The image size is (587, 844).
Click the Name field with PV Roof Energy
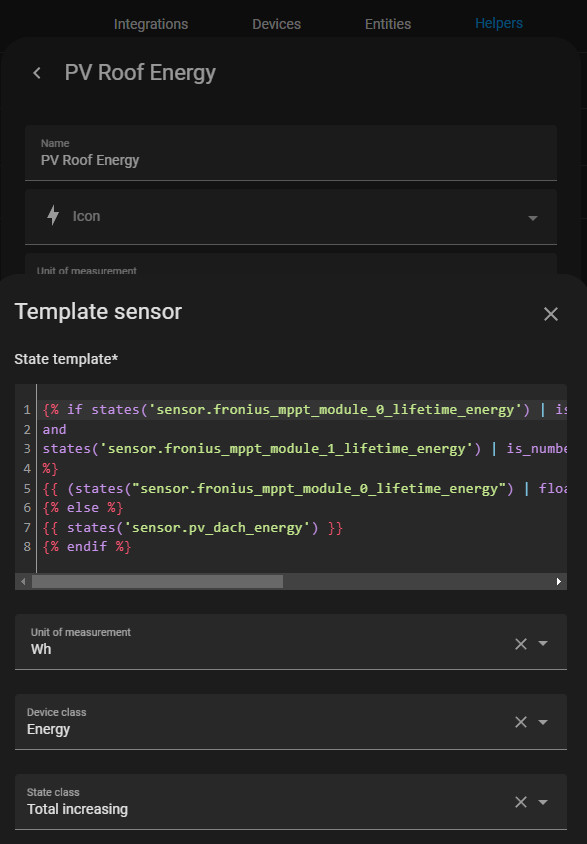pos(291,153)
